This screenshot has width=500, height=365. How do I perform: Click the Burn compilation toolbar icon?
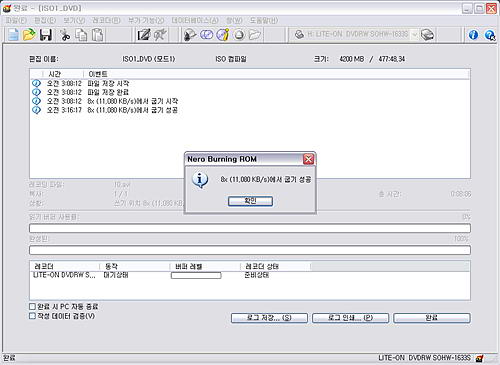click(x=190, y=35)
